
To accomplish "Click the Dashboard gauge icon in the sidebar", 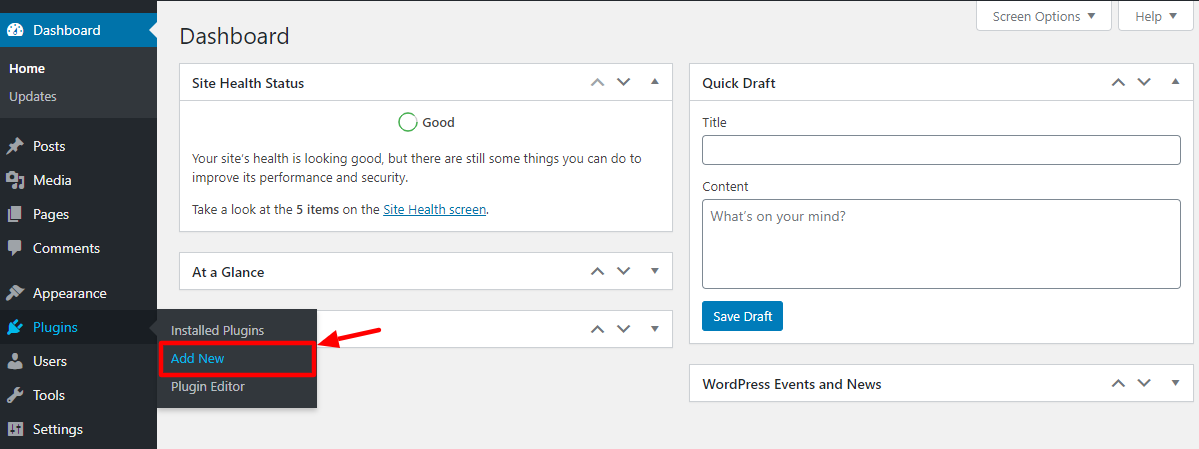I will click(15, 31).
